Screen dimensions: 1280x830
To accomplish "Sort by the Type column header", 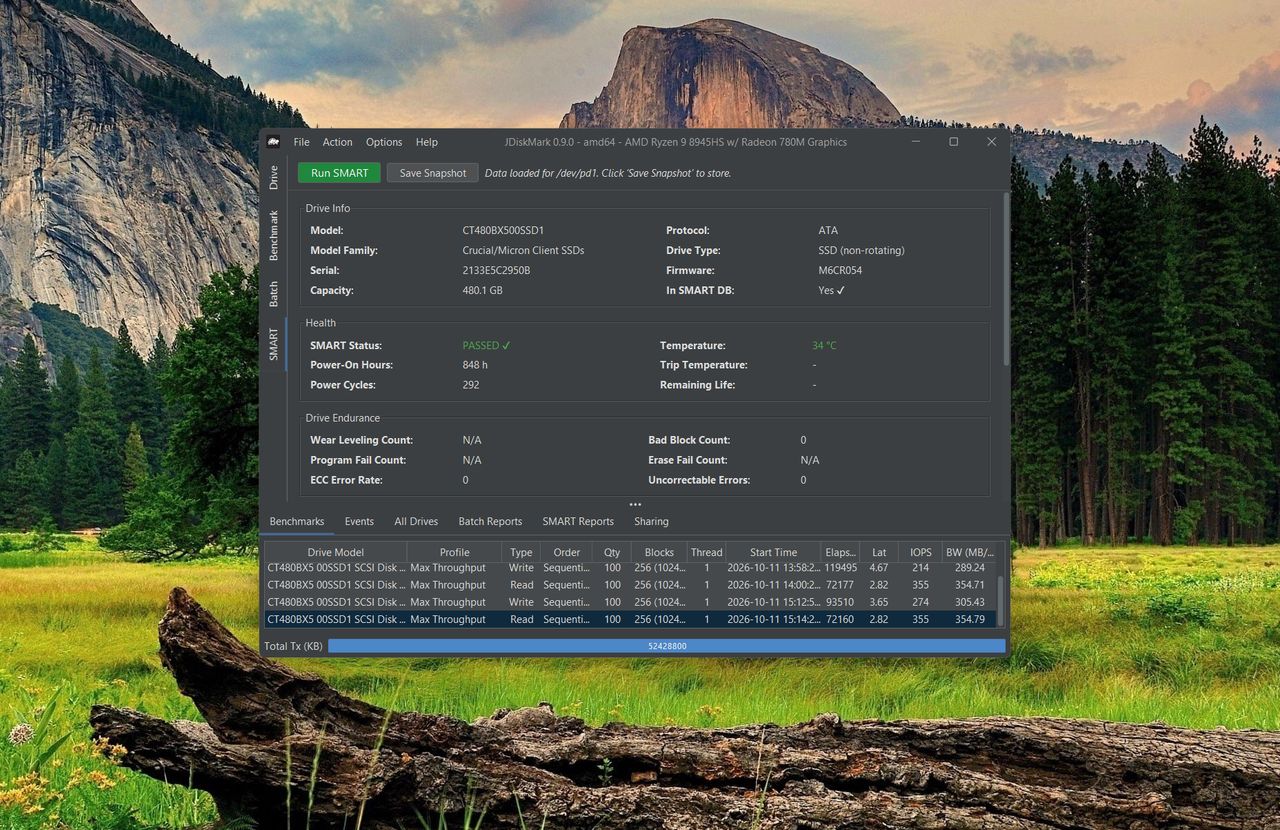I will (x=521, y=552).
